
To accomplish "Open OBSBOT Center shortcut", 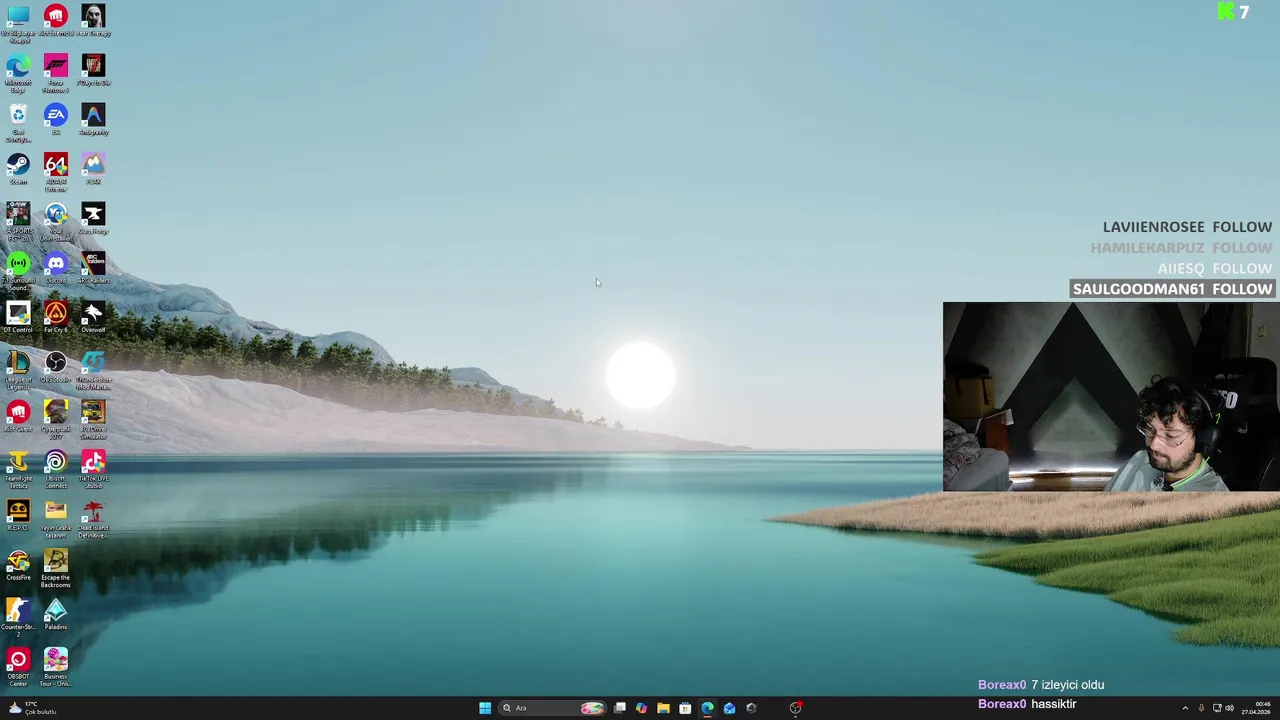I will click(18, 667).
